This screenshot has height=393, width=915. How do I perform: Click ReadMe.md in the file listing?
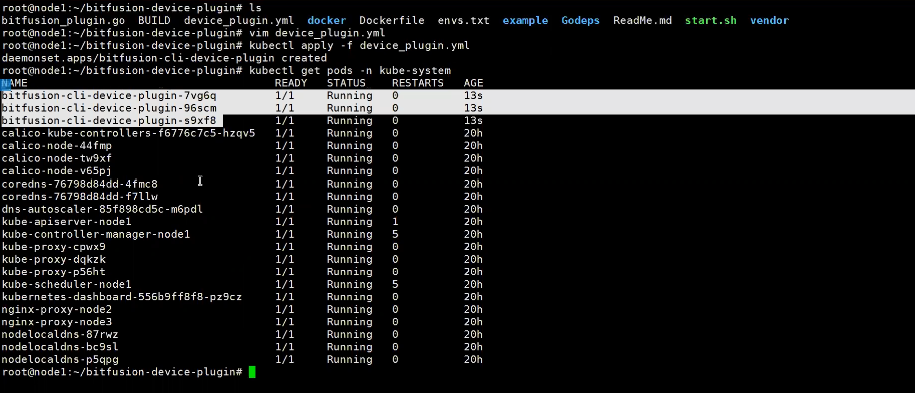(642, 20)
